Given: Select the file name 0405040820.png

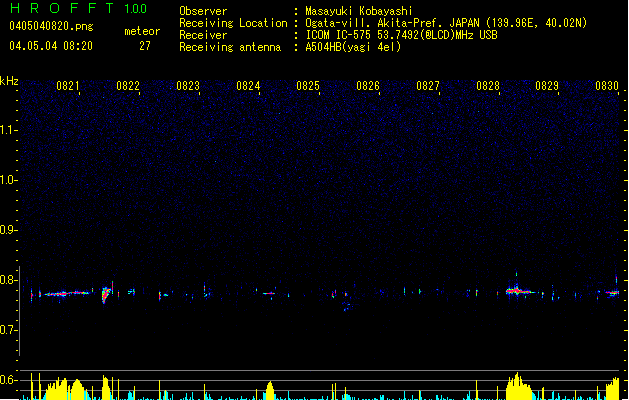Looking at the screenshot, I should [x=51, y=26].
